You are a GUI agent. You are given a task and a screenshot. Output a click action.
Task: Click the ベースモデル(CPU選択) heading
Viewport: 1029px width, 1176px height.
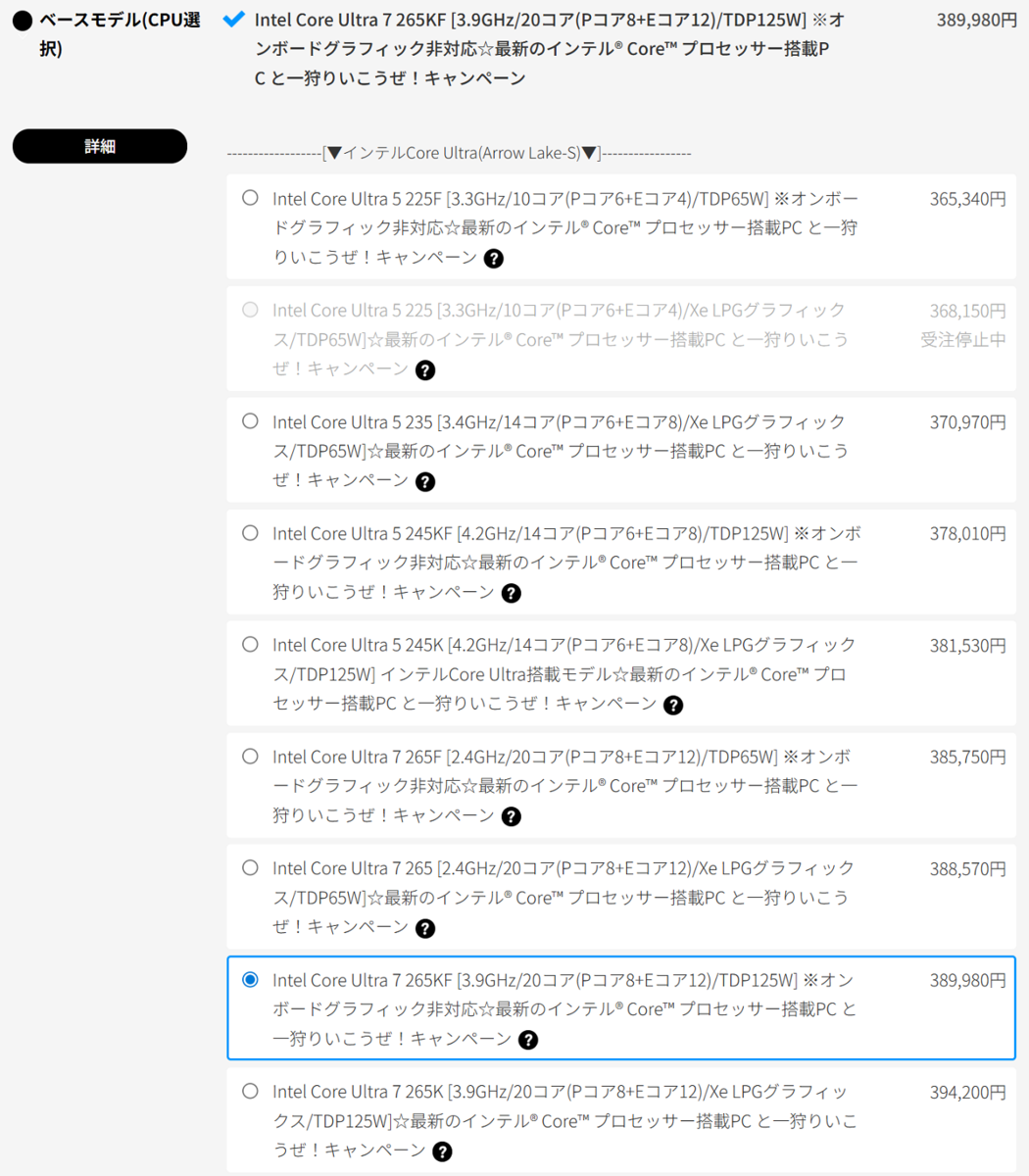tap(120, 34)
